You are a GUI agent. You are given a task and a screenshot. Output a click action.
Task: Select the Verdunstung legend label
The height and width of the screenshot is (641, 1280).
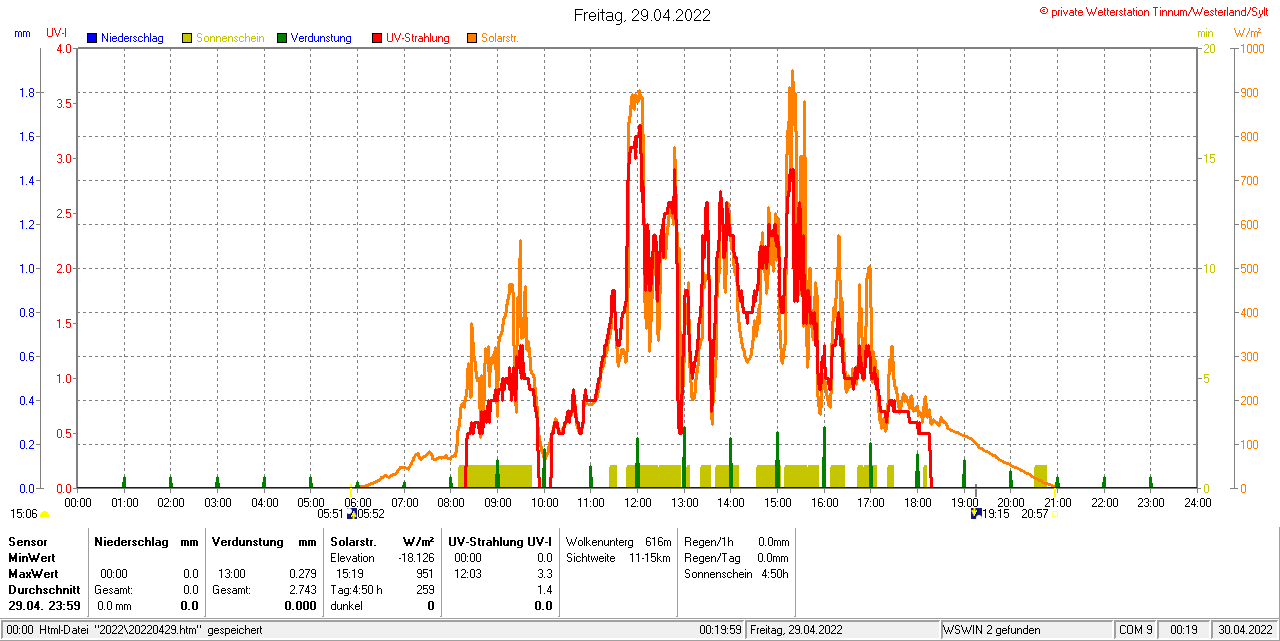(321, 38)
